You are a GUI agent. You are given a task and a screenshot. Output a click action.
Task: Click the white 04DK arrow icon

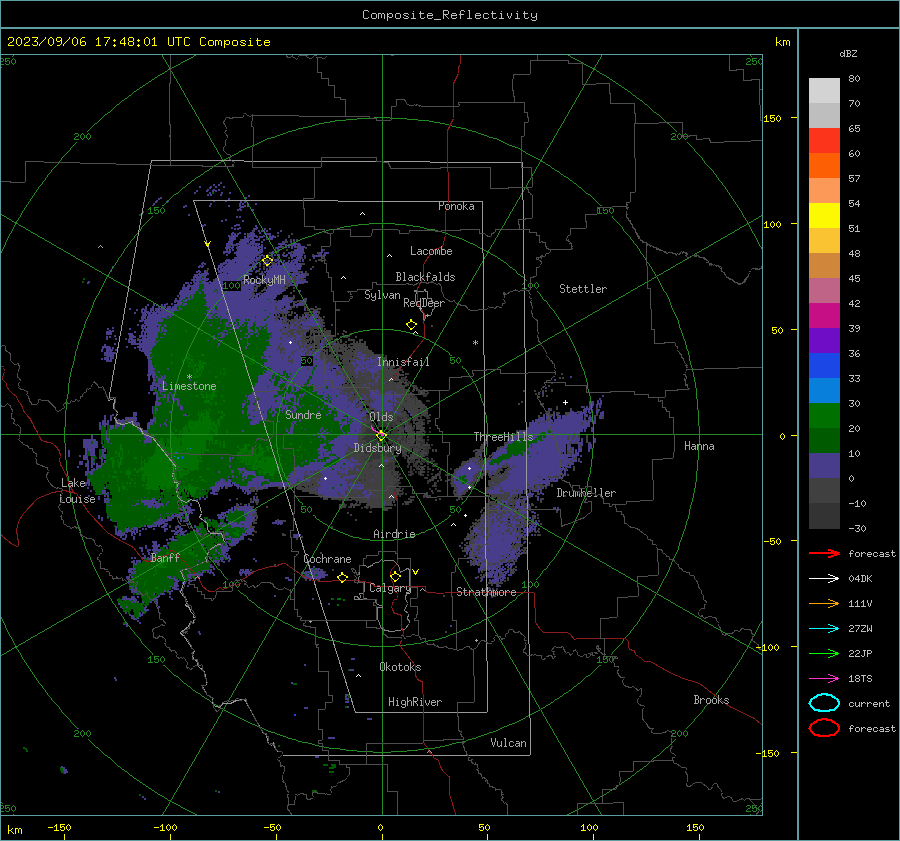[824, 578]
